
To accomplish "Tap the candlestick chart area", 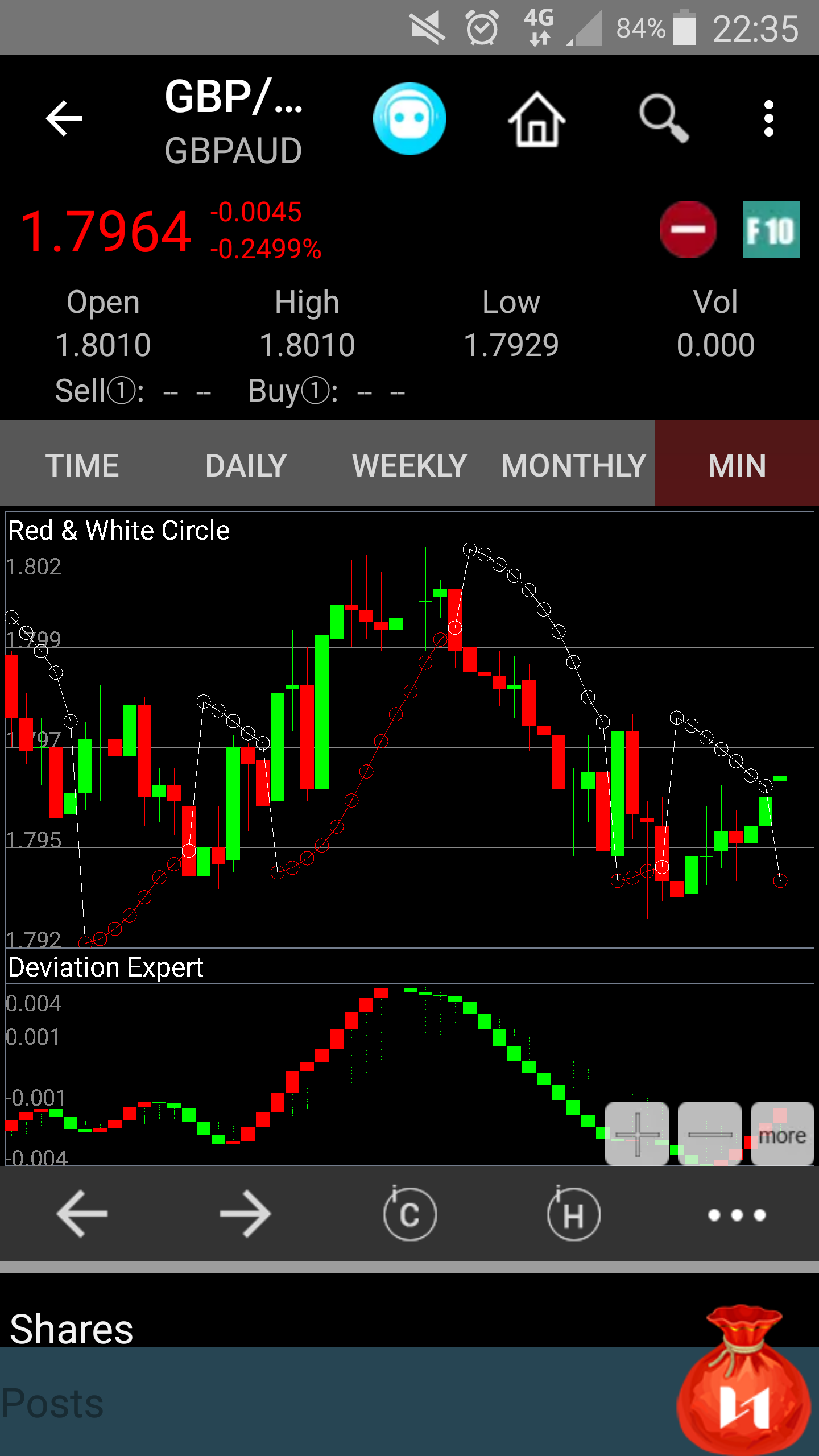I will click(409, 746).
